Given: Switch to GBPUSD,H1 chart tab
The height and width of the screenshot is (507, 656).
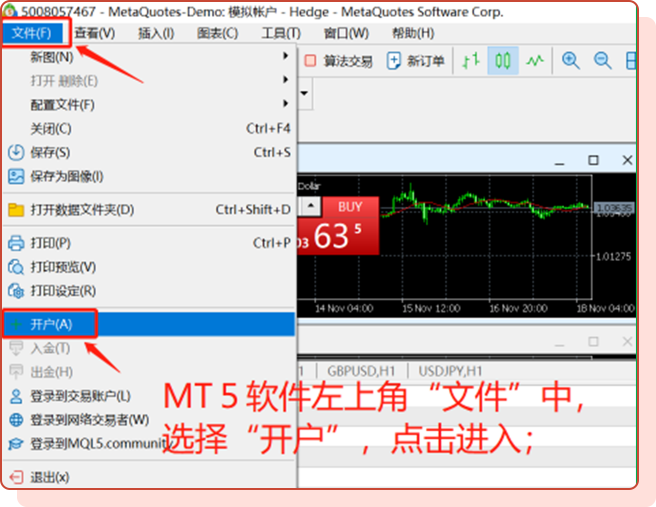Looking at the screenshot, I should pyautogui.click(x=361, y=371).
